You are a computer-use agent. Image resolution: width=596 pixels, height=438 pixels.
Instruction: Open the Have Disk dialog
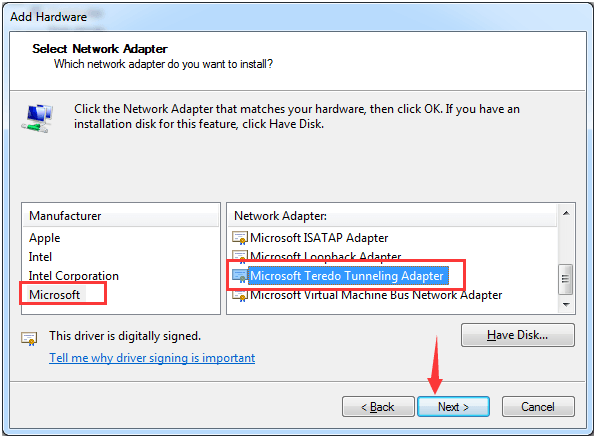pyautogui.click(x=518, y=335)
